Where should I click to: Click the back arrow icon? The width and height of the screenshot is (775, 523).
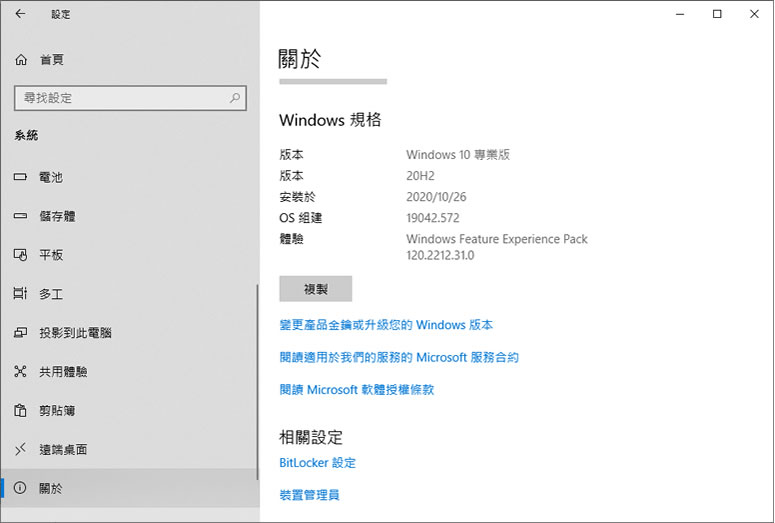(x=20, y=14)
